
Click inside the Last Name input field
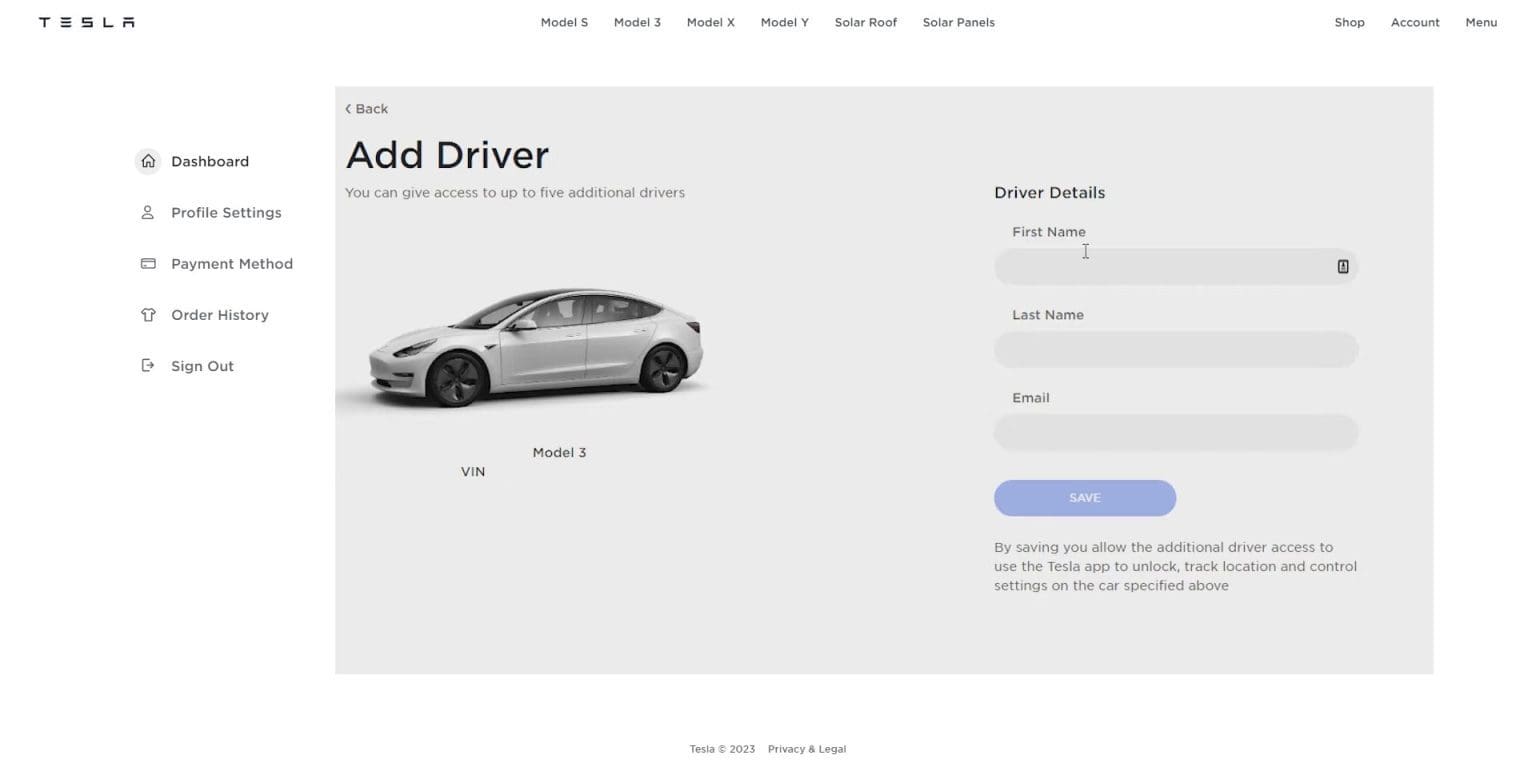point(1176,349)
